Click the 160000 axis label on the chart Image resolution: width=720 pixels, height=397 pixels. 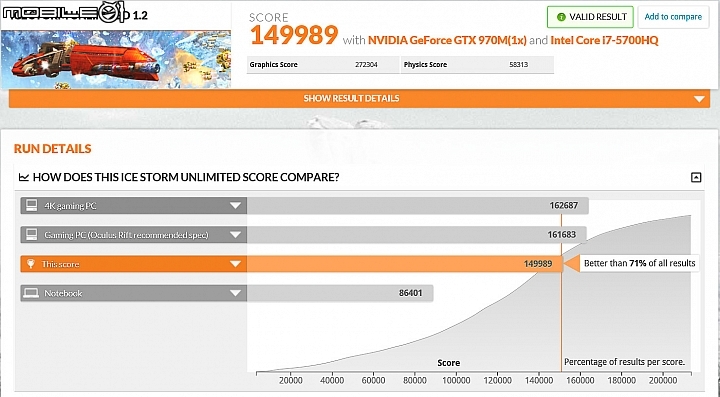(x=580, y=380)
